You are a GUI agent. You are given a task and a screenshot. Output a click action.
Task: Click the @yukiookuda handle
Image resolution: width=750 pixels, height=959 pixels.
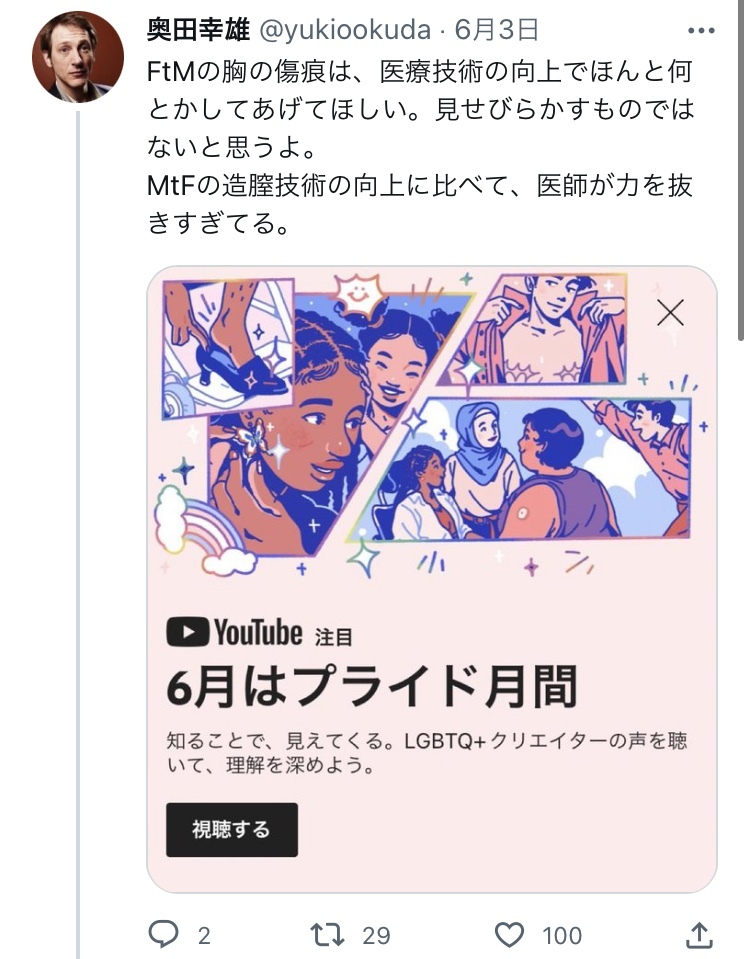(x=345, y=30)
